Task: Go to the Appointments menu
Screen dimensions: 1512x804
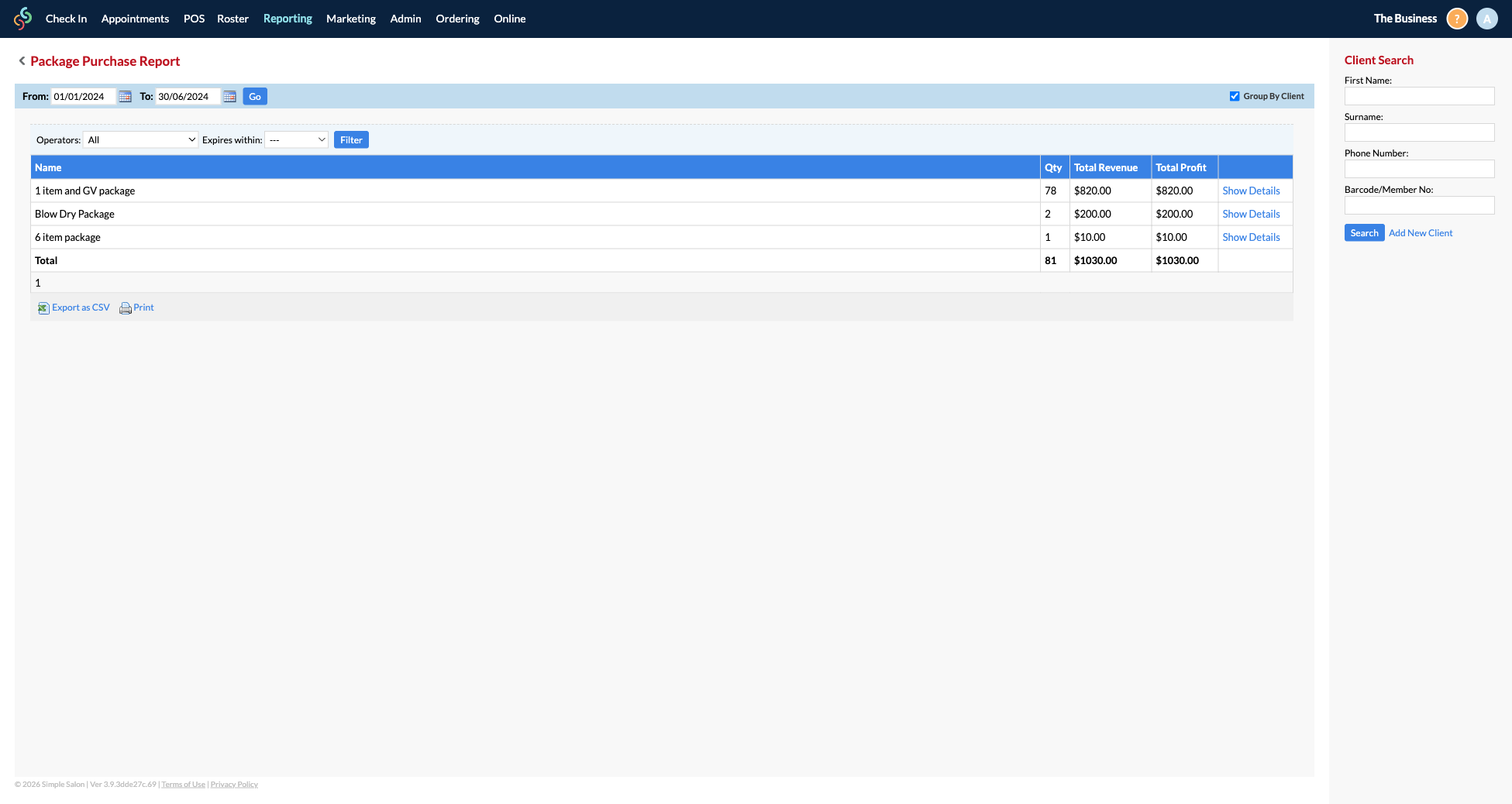Action: click(135, 19)
